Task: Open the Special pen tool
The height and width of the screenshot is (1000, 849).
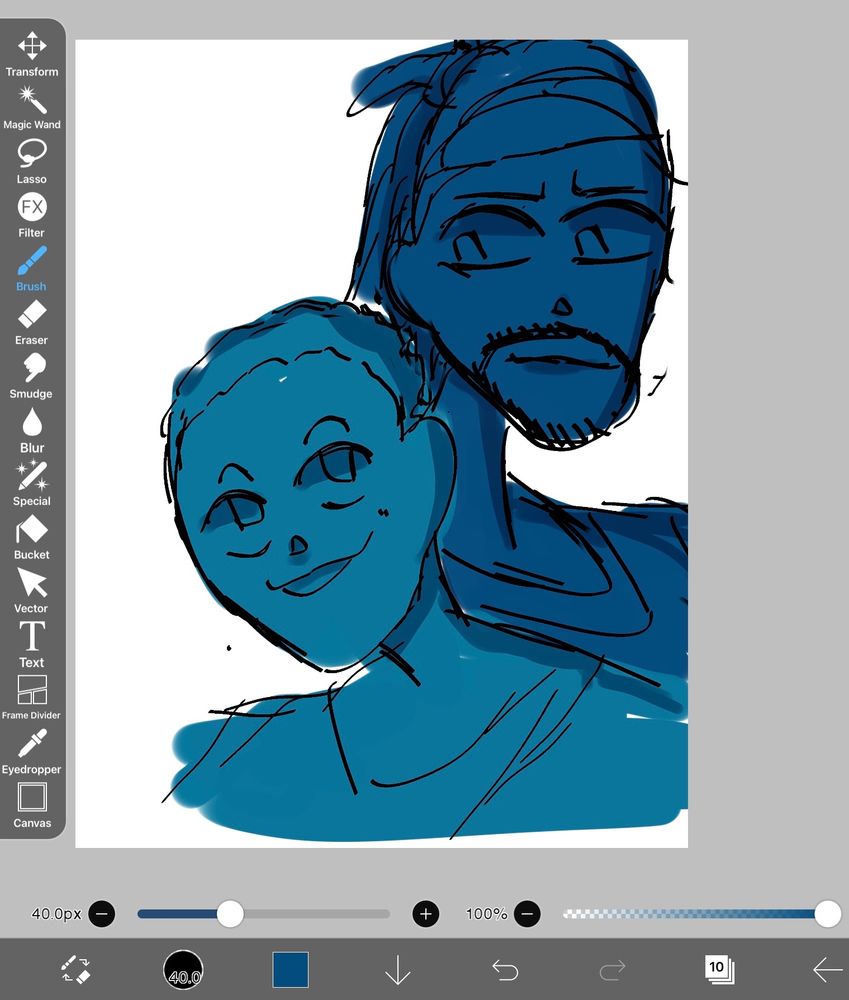Action: pyautogui.click(x=32, y=484)
